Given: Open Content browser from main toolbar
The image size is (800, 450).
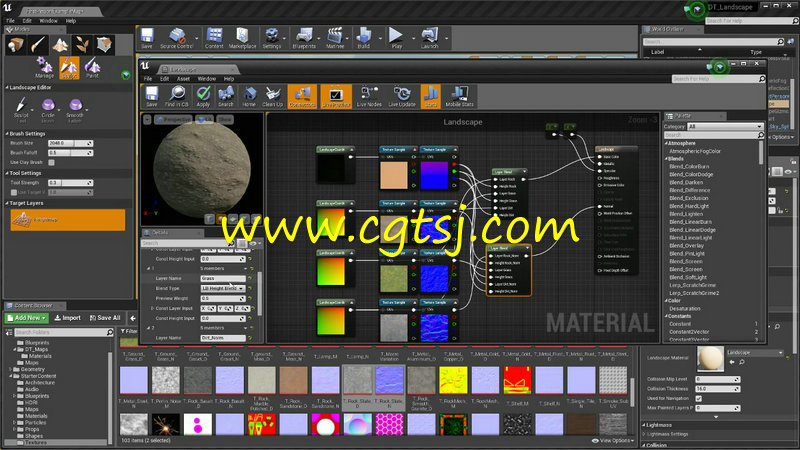Looking at the screenshot, I should pyautogui.click(x=214, y=38).
